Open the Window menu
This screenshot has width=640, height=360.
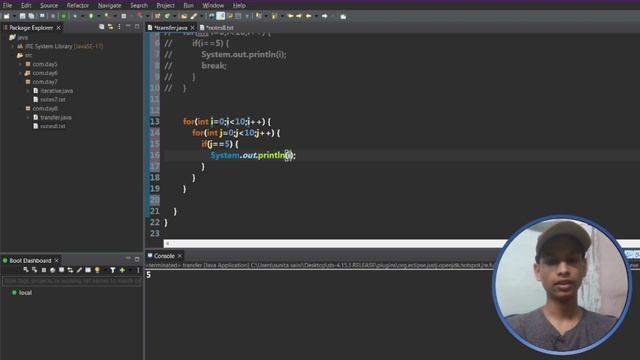coord(213,5)
